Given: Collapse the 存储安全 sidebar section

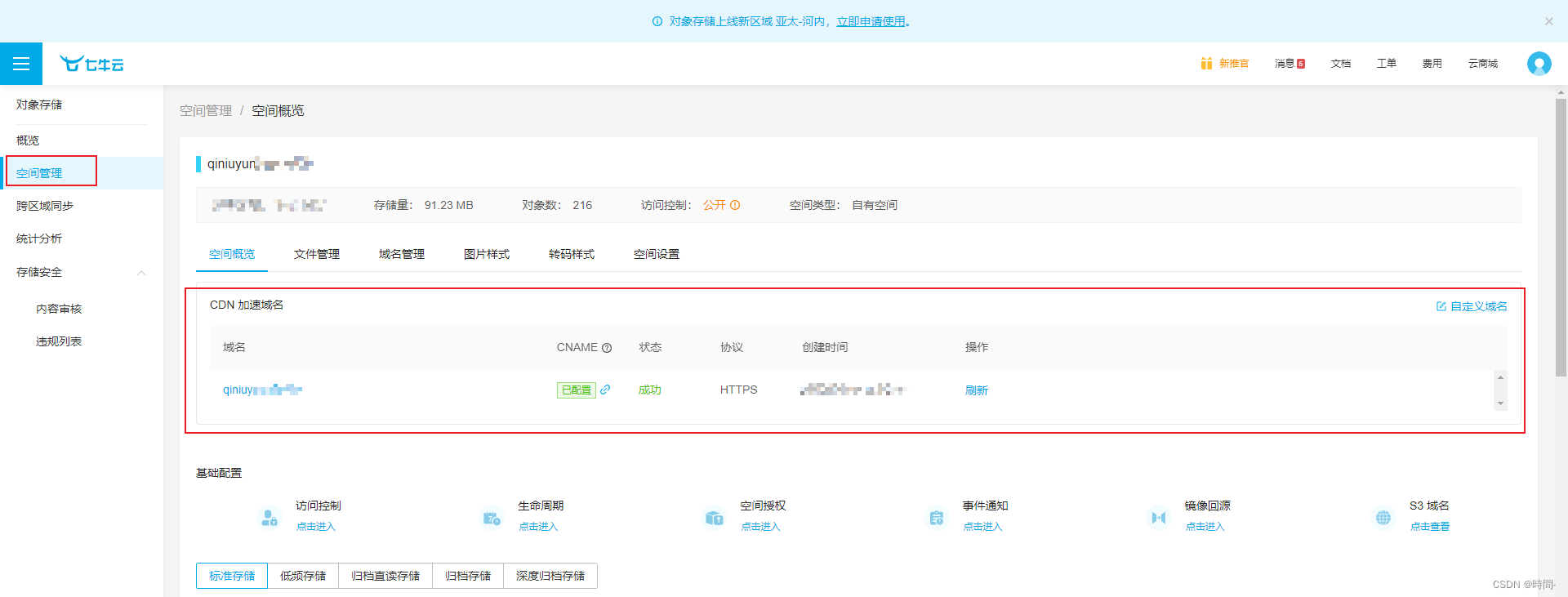Looking at the screenshot, I should point(141,273).
